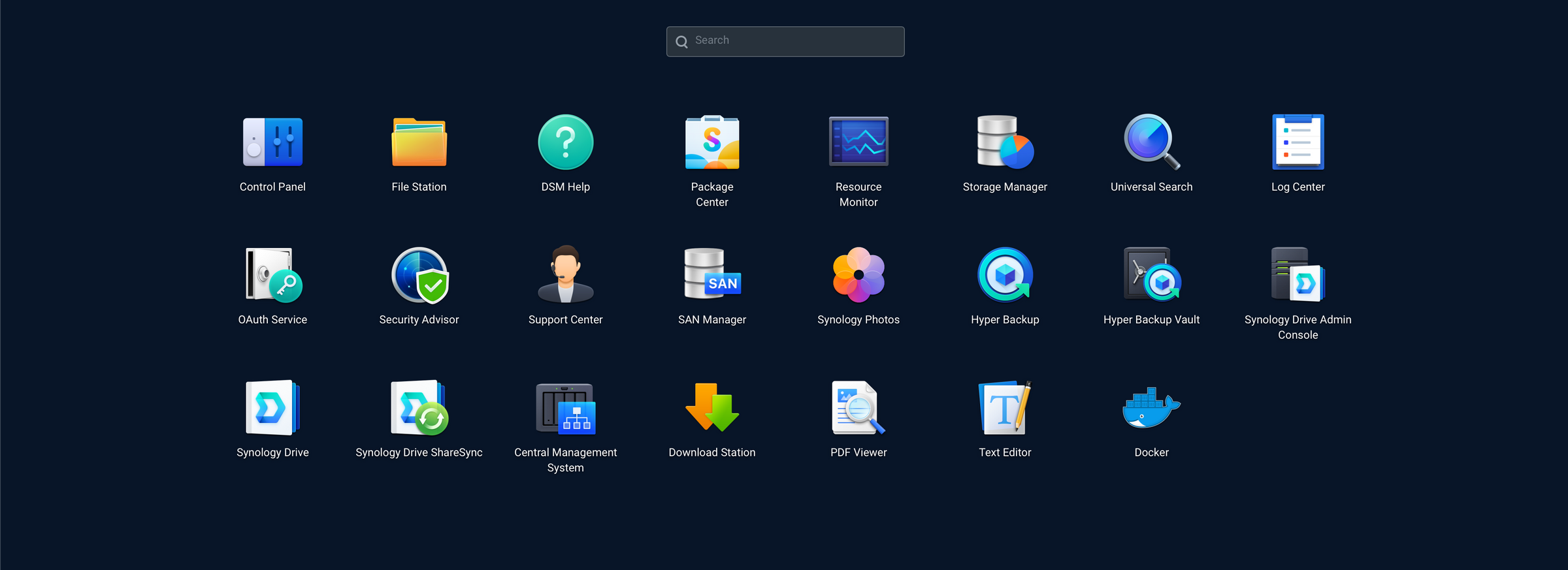Launch Hyper Backup

(1005, 275)
